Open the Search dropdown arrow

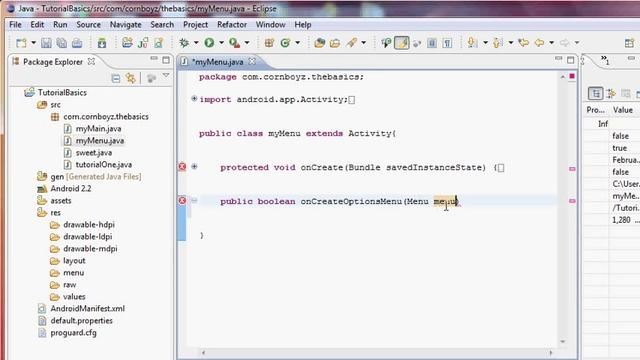coord(364,42)
